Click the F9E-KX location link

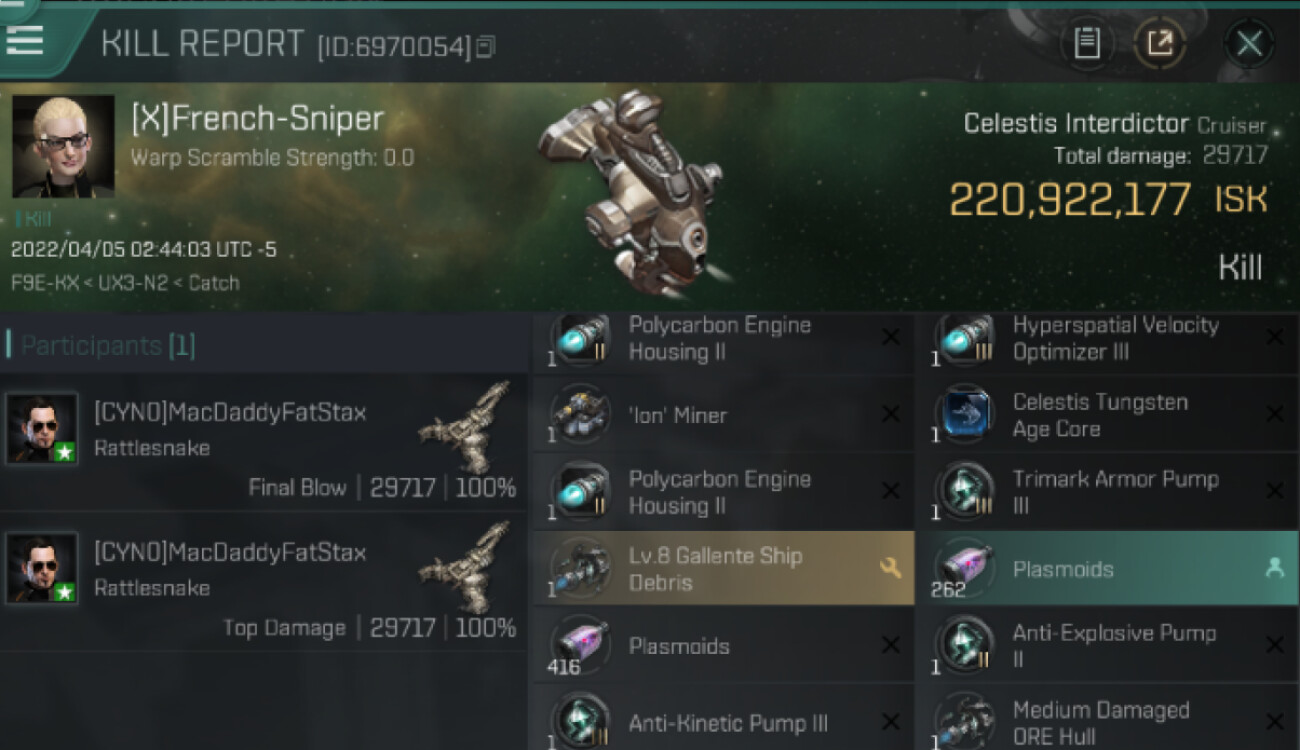(x=46, y=283)
